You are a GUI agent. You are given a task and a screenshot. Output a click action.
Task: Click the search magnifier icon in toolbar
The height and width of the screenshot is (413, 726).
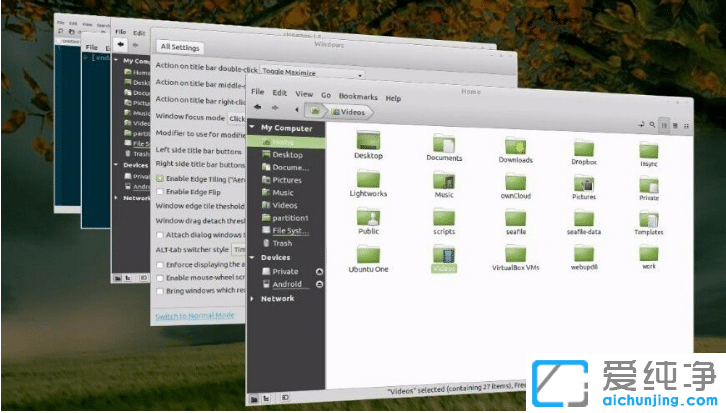coord(651,125)
